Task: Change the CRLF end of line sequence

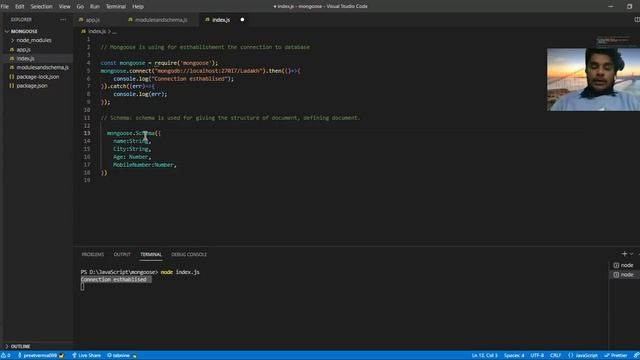Action: (556, 356)
